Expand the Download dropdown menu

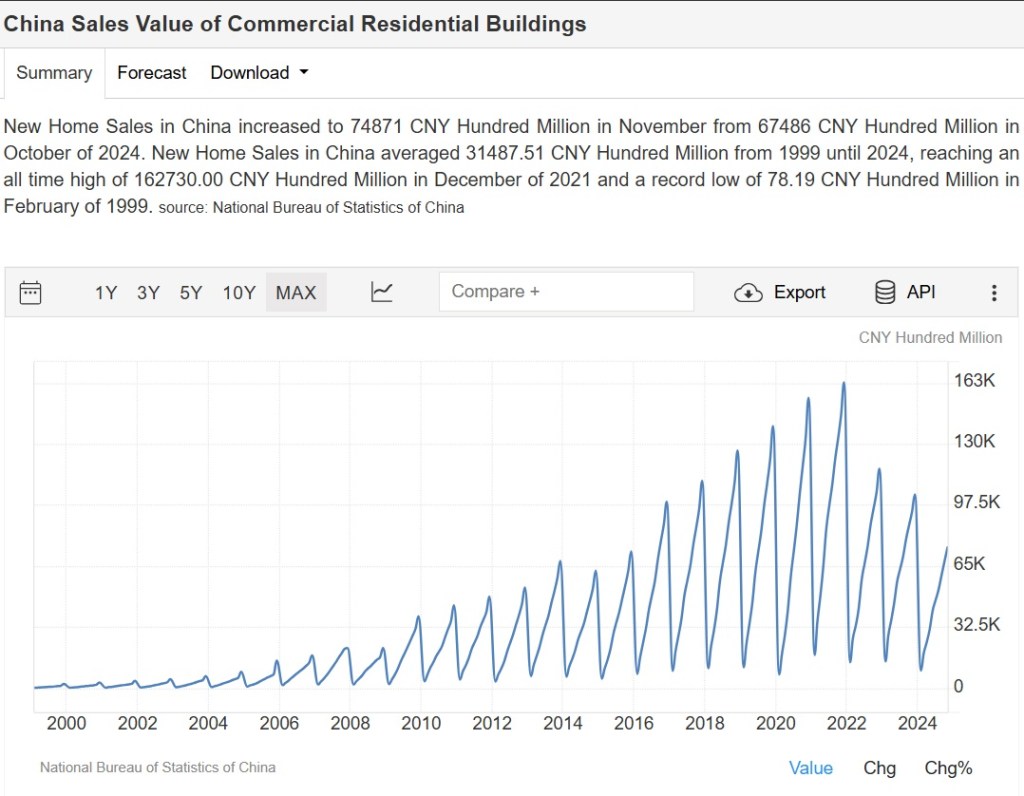pos(259,73)
